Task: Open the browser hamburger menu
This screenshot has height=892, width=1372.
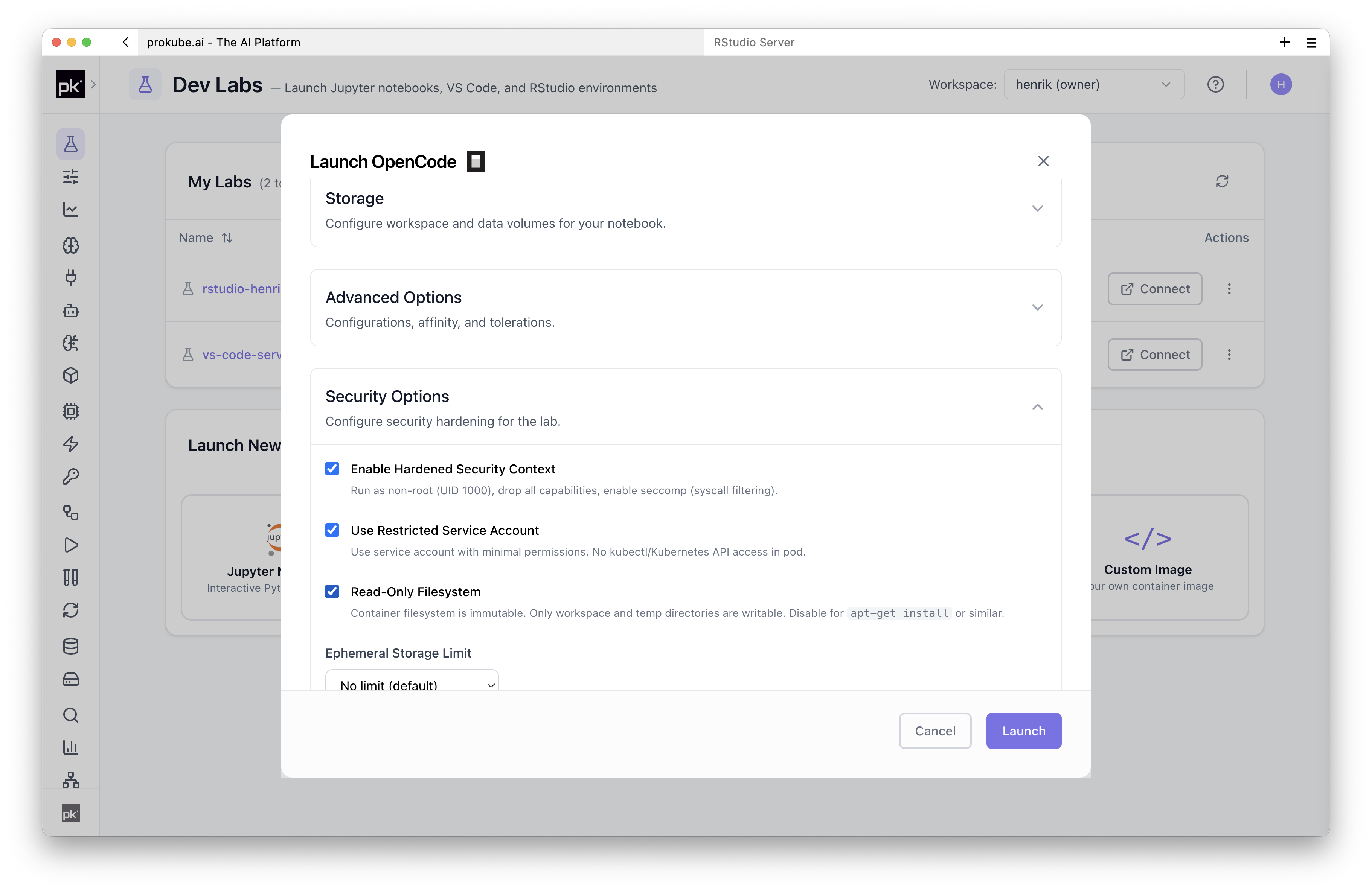Action: point(1311,42)
